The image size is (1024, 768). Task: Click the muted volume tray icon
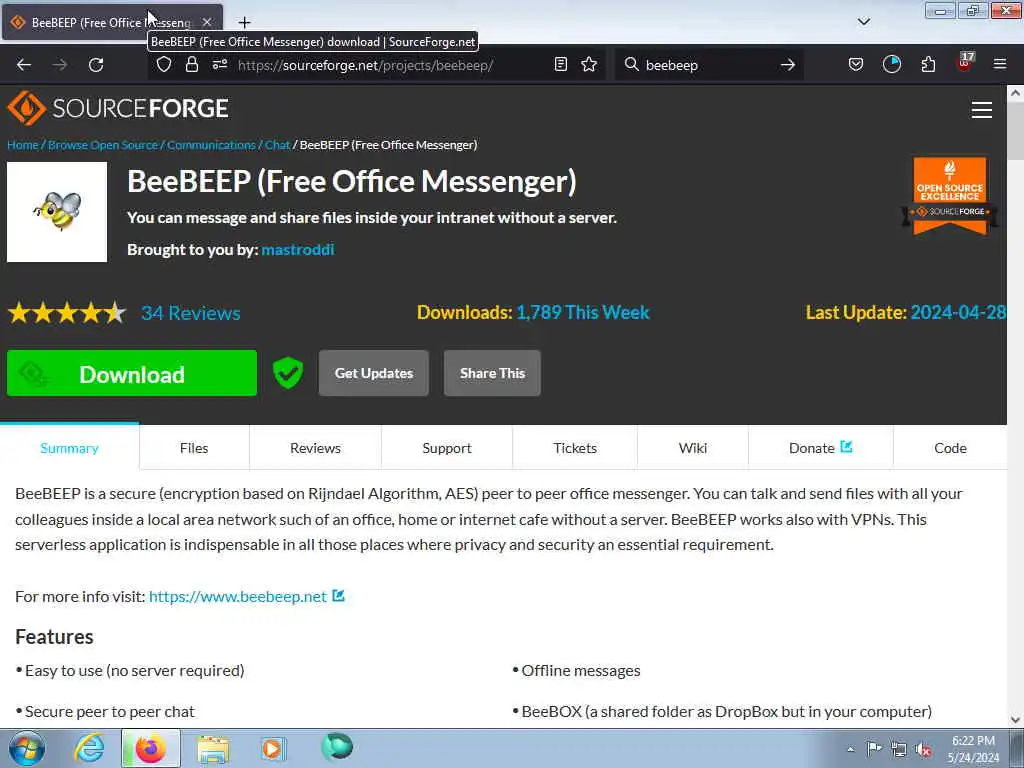[x=923, y=750]
